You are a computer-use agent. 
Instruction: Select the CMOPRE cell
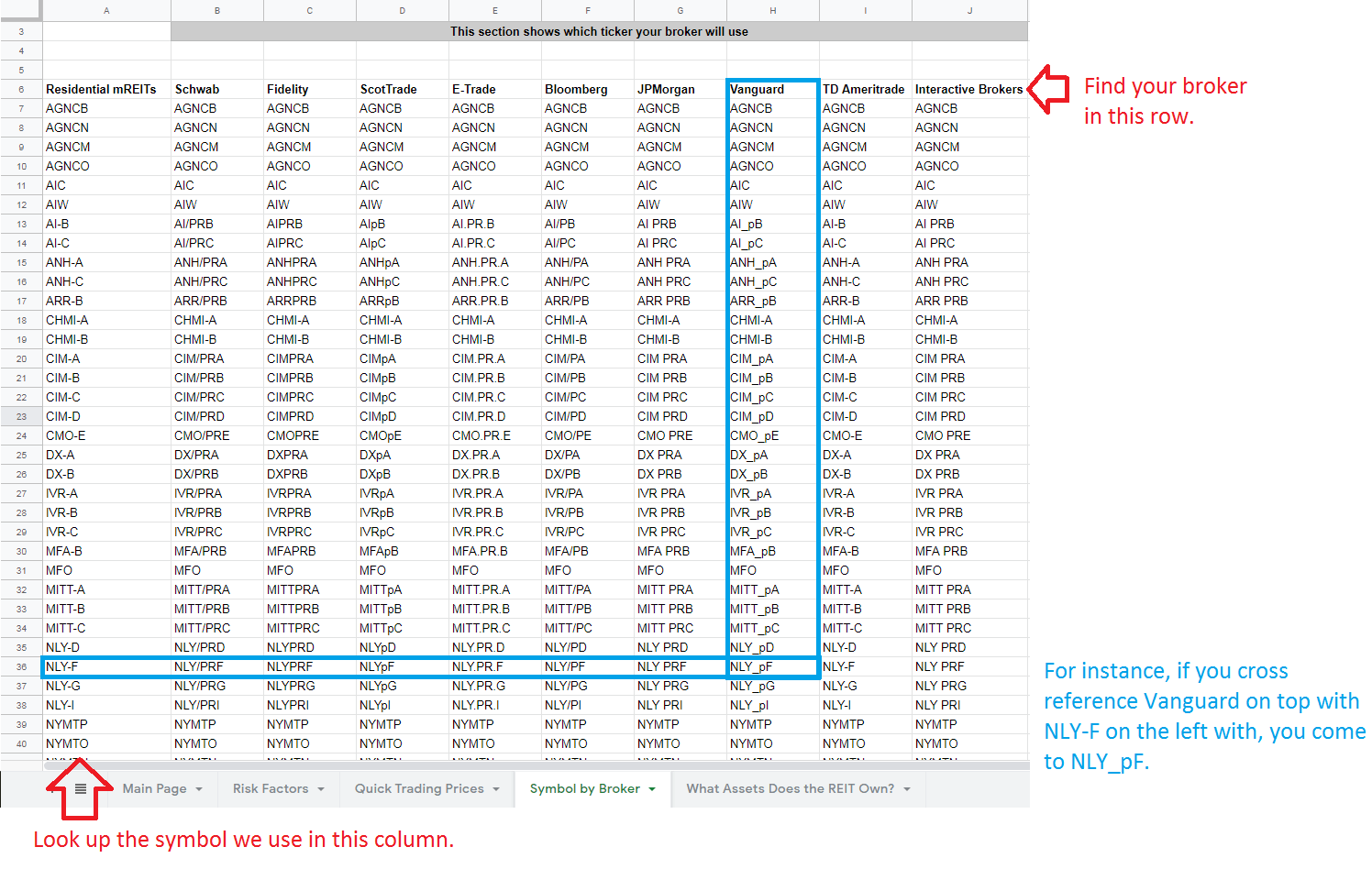(310, 435)
